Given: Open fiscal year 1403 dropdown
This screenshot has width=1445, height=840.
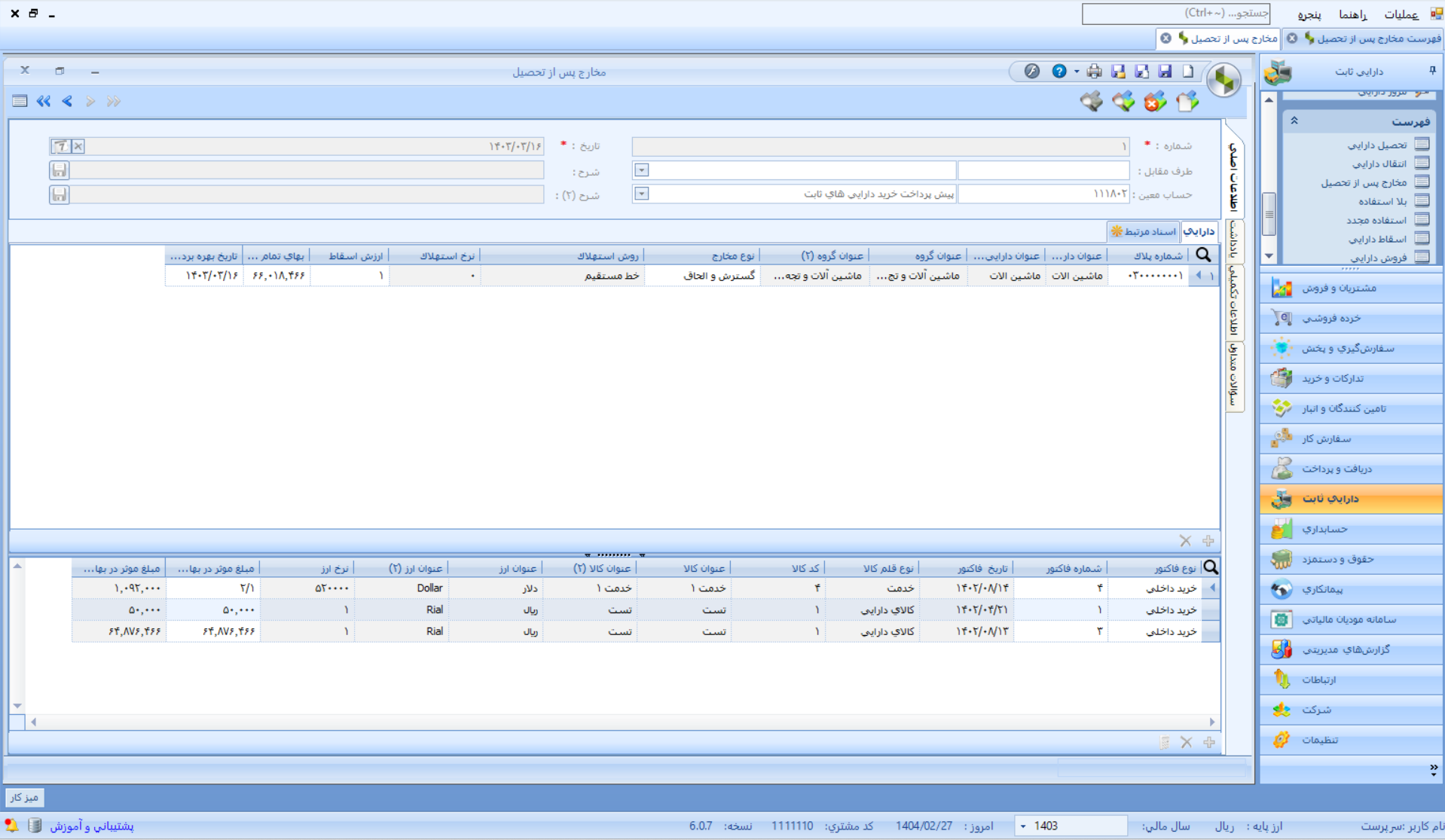Looking at the screenshot, I should point(1023,826).
